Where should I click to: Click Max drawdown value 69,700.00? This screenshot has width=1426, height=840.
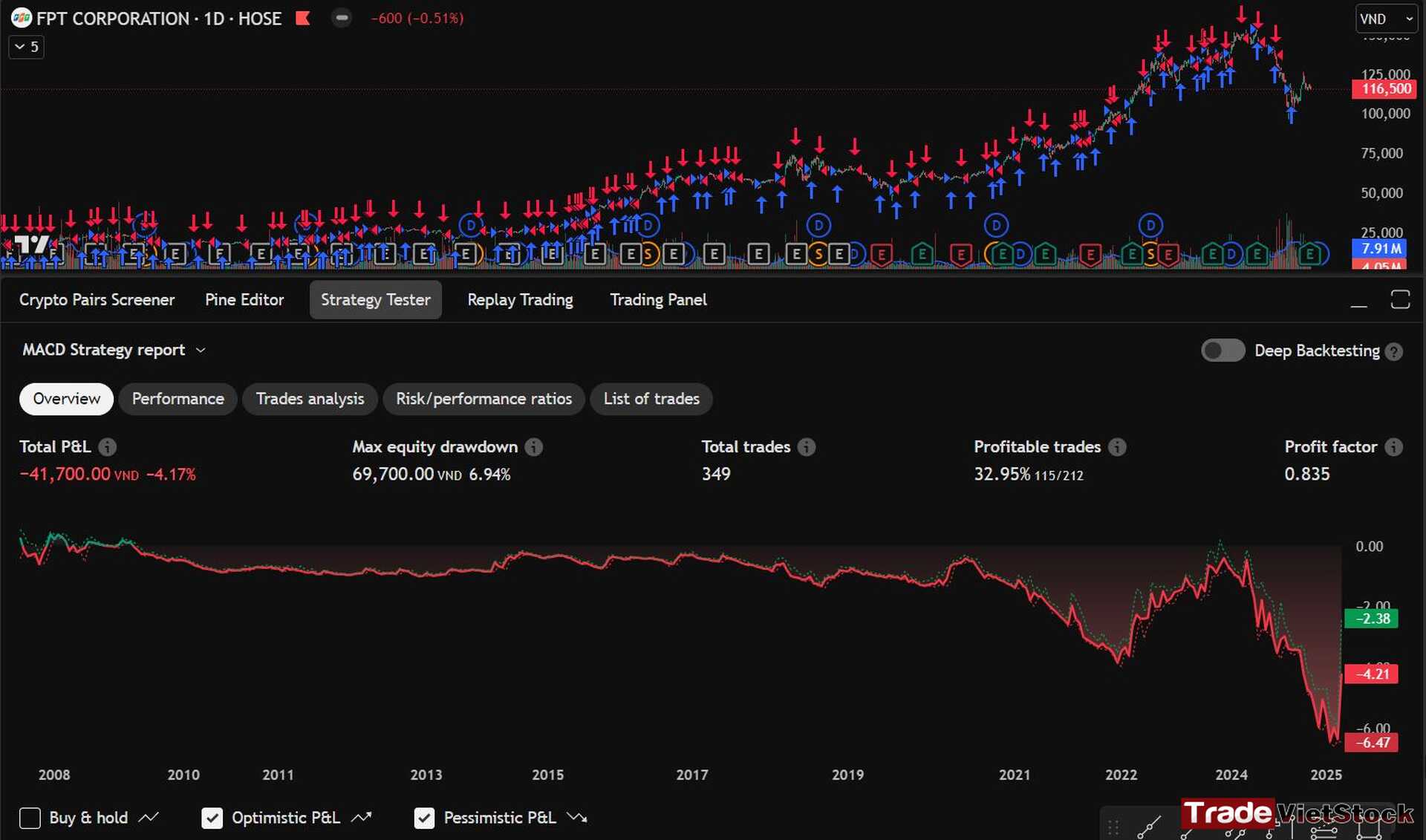pos(393,474)
